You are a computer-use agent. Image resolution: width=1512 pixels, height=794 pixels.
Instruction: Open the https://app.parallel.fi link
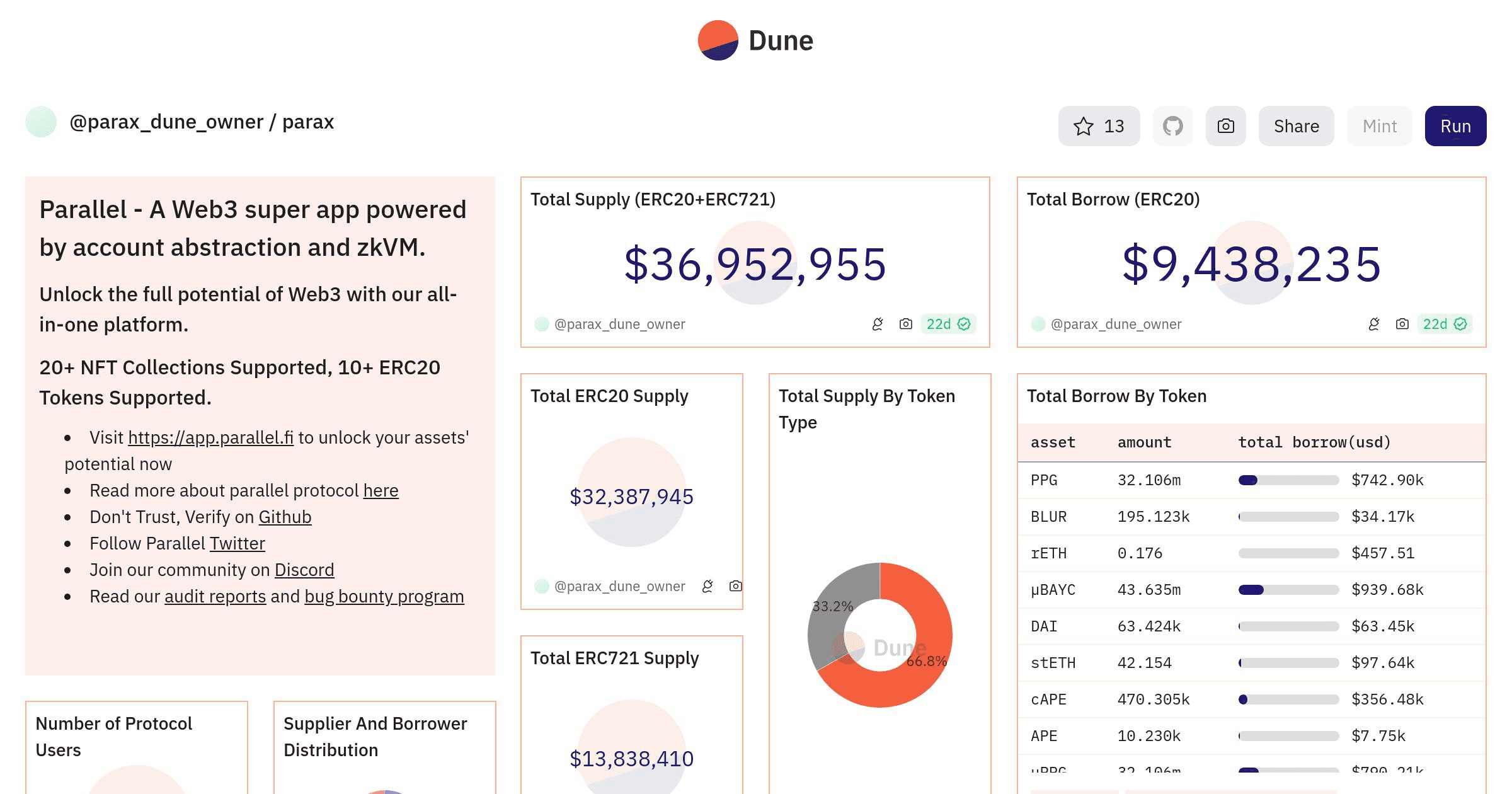[x=210, y=437]
